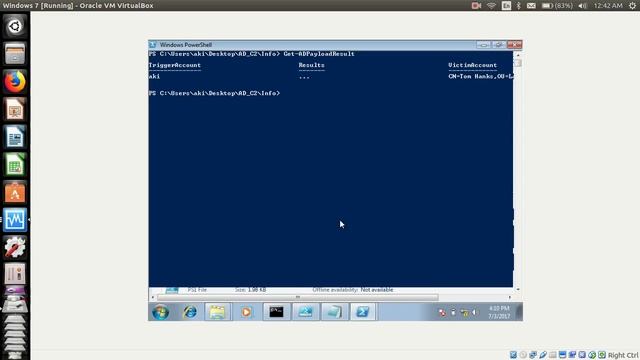Click the right arrow of horizontal scrollbar

coord(509,297)
